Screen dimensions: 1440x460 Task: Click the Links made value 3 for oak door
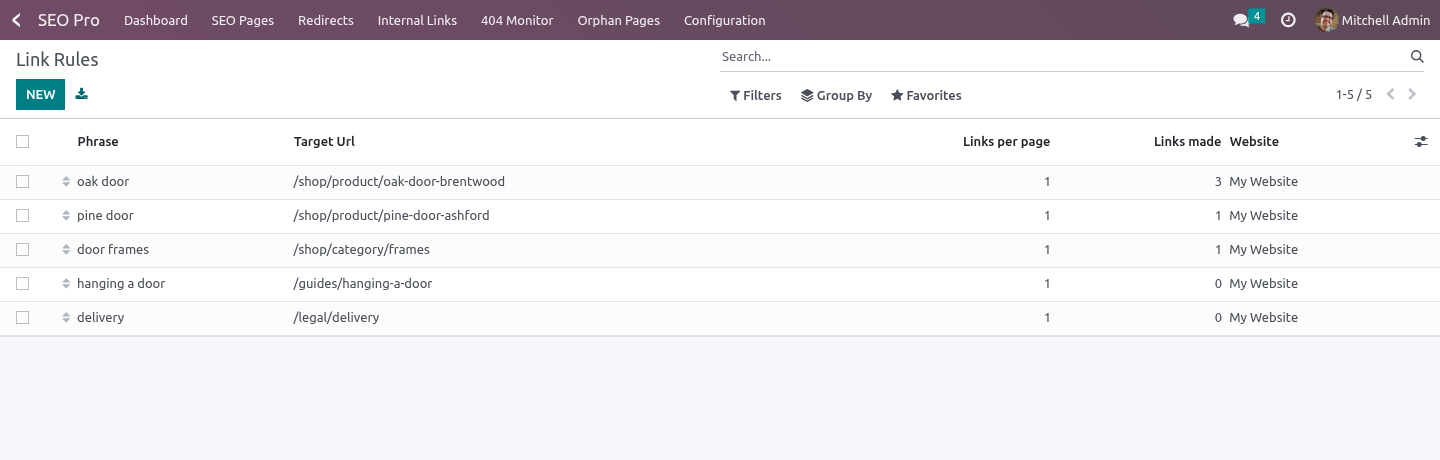point(1218,182)
